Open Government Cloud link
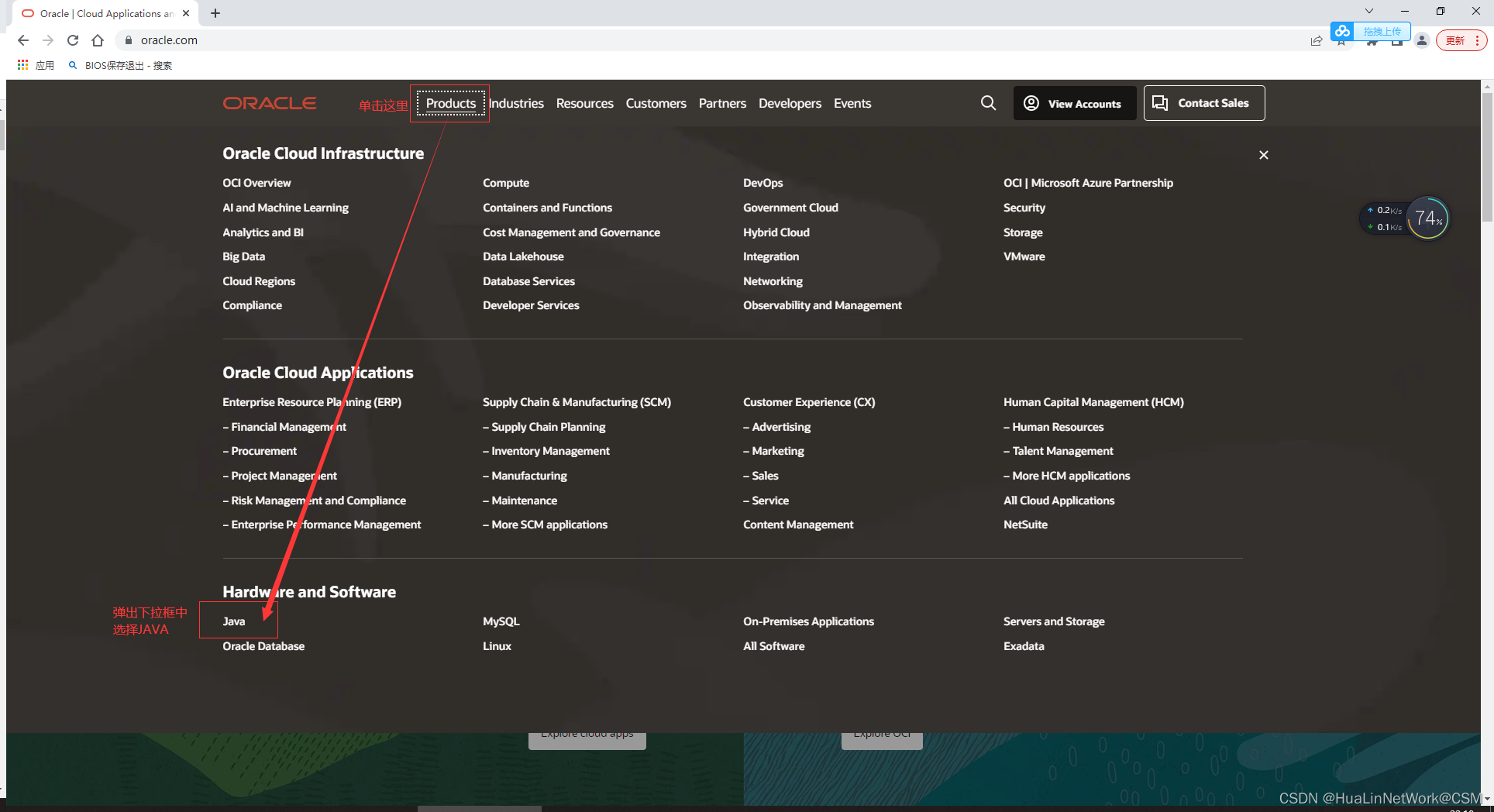Screen dimensions: 1494x812 click(x=790, y=208)
